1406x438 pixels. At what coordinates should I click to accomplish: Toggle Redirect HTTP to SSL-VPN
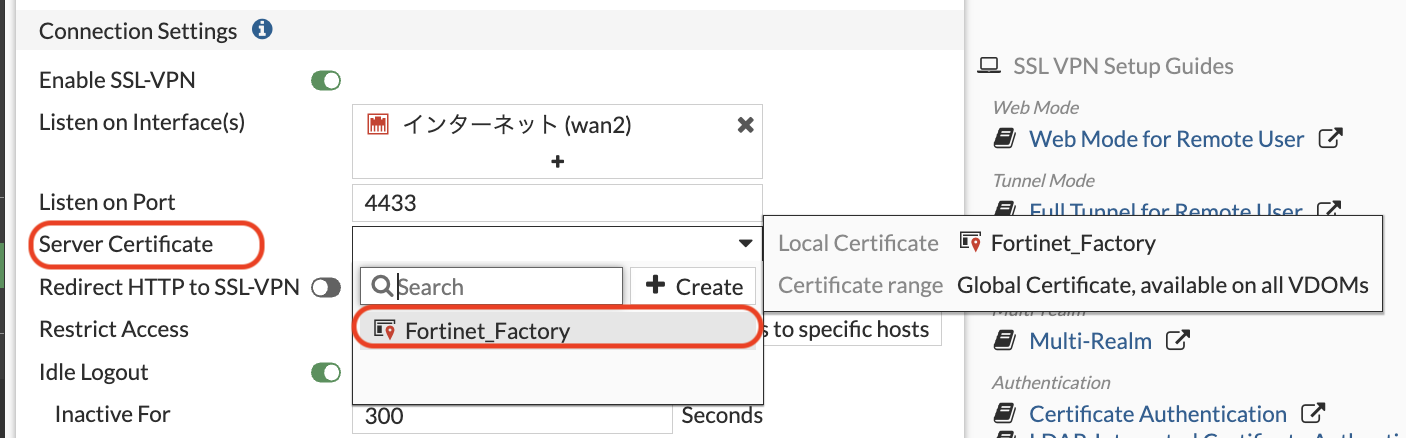[326, 288]
